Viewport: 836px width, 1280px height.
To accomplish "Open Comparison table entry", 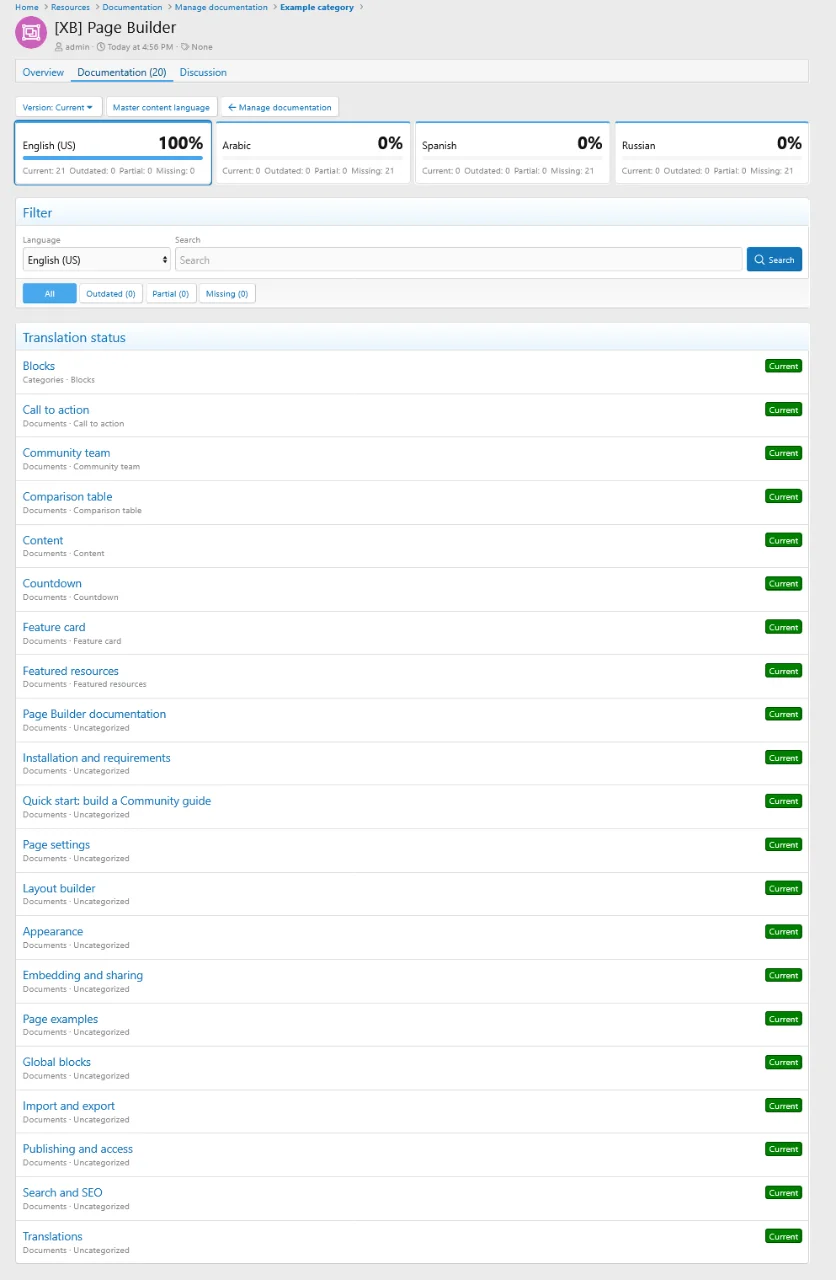I will [x=67, y=497].
